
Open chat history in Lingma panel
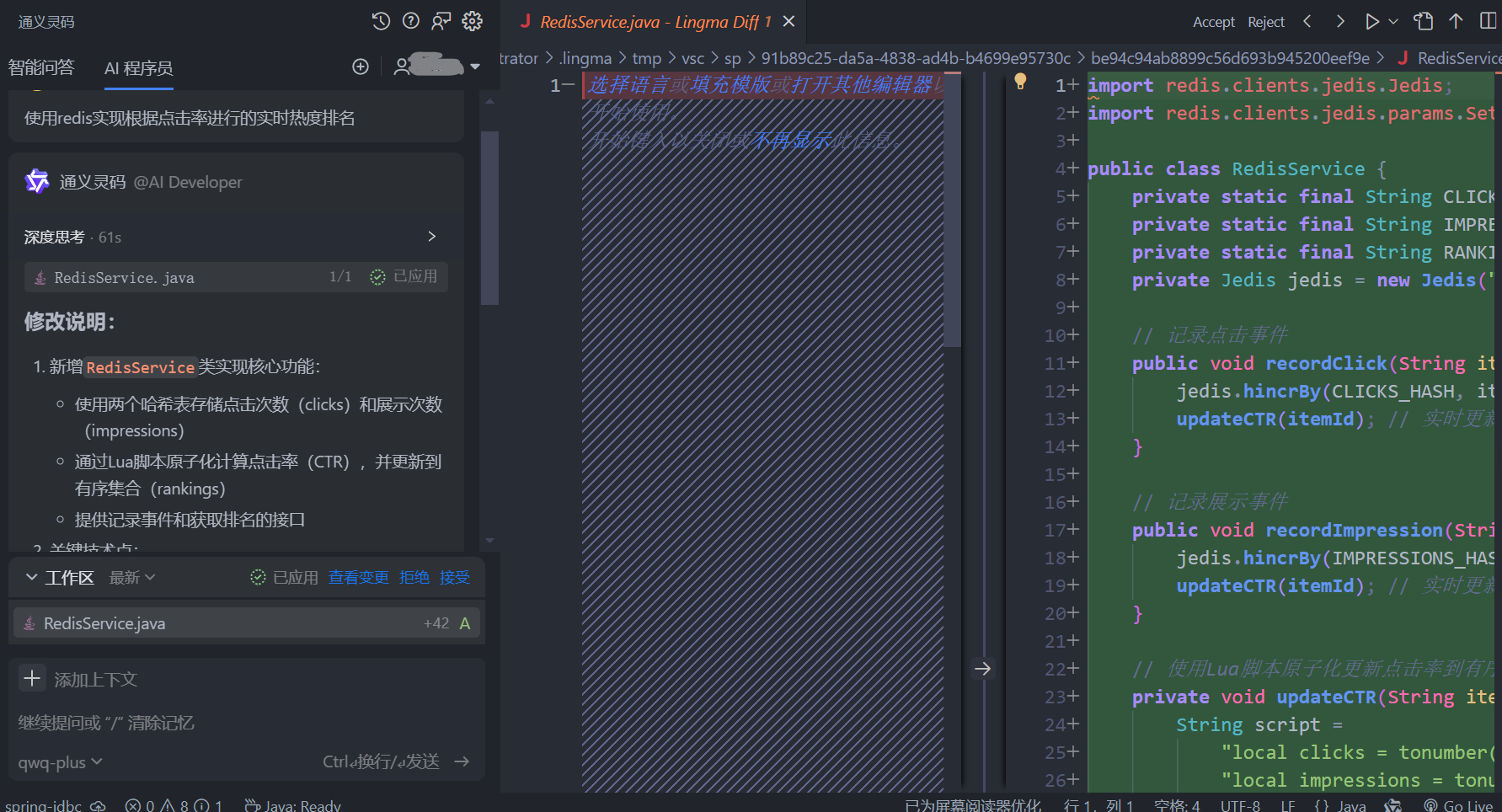381,21
